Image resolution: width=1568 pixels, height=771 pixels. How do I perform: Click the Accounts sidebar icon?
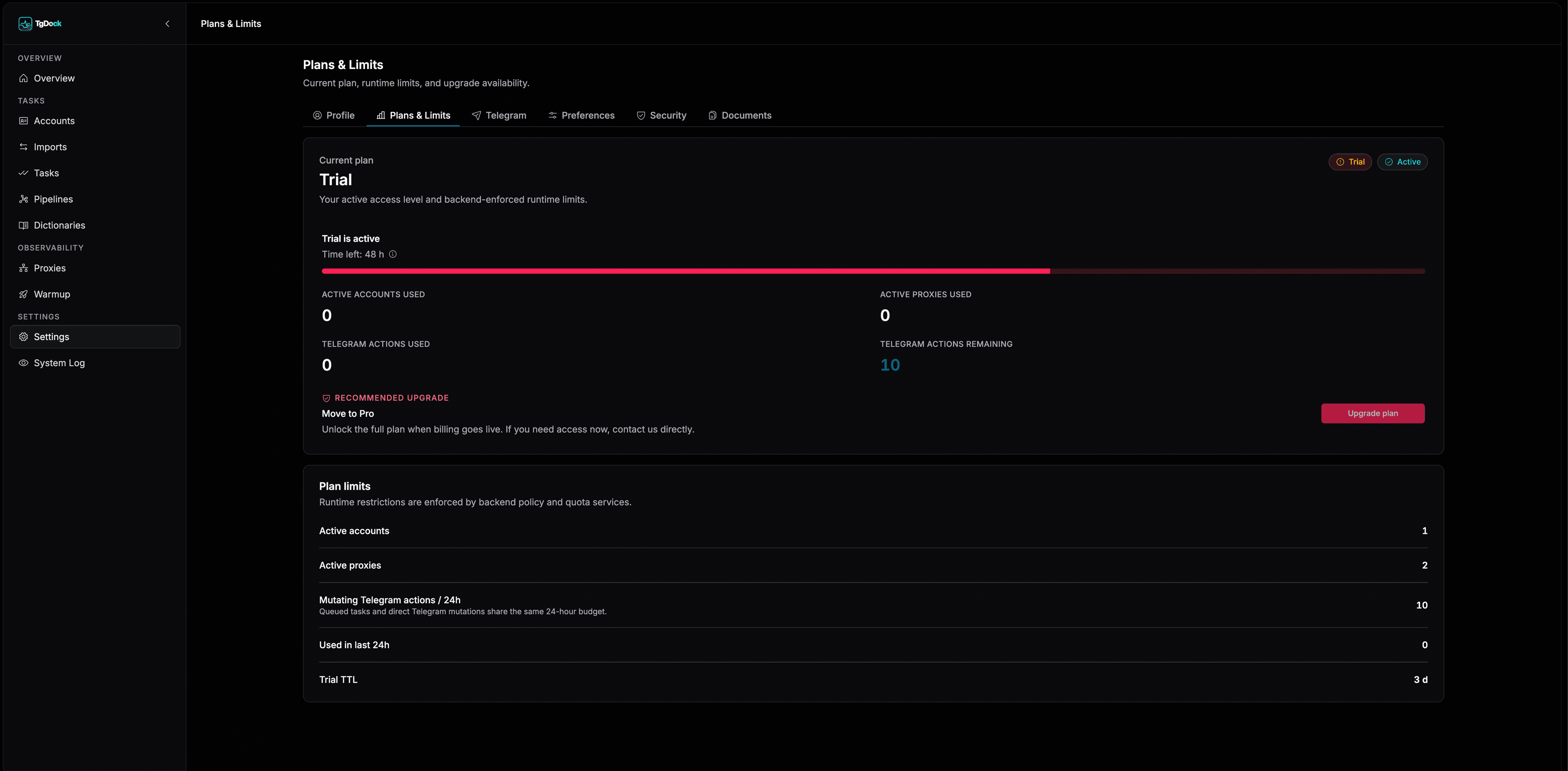24,120
